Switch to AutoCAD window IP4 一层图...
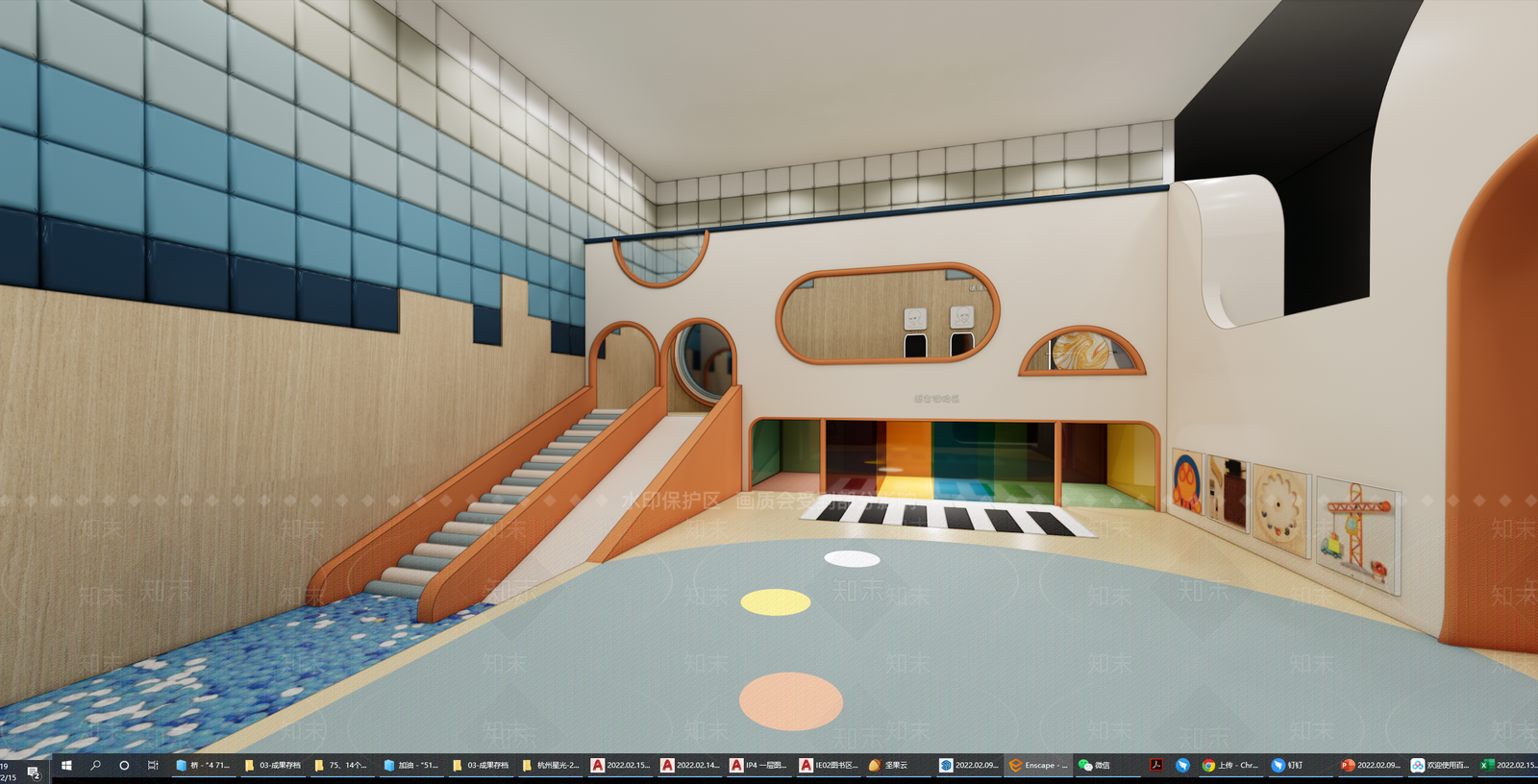The width and height of the screenshot is (1538, 784). coord(759,766)
